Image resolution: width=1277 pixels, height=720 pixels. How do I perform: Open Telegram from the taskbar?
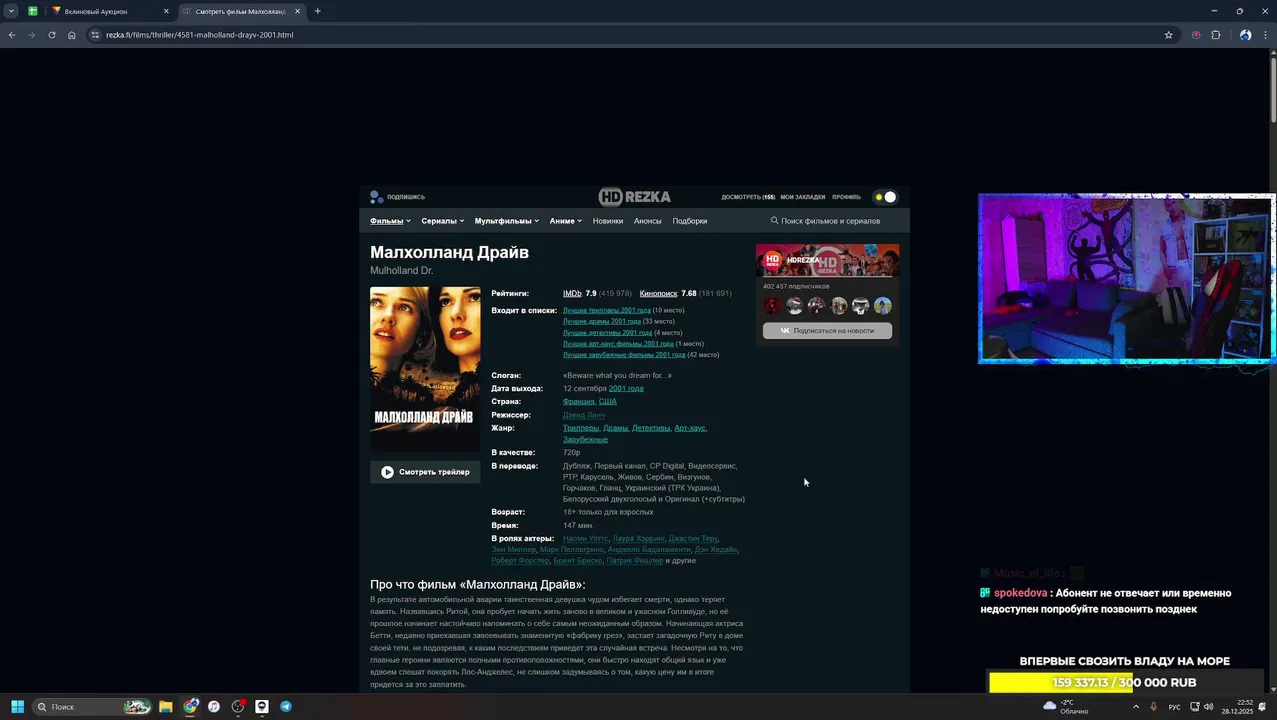pos(286,707)
